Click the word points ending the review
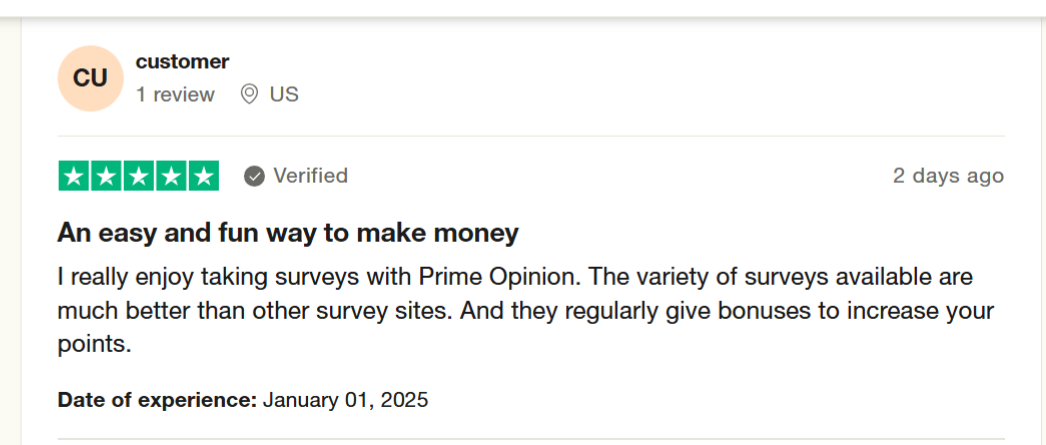This screenshot has width=1046, height=445. pos(91,346)
